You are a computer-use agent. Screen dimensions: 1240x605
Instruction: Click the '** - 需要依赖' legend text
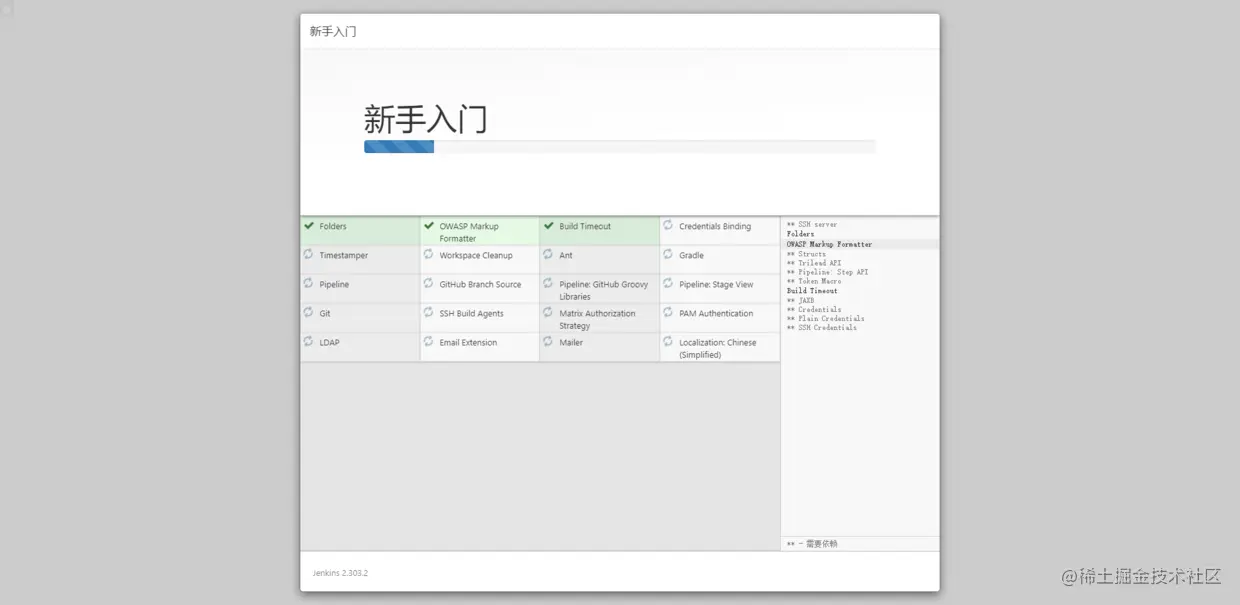812,544
